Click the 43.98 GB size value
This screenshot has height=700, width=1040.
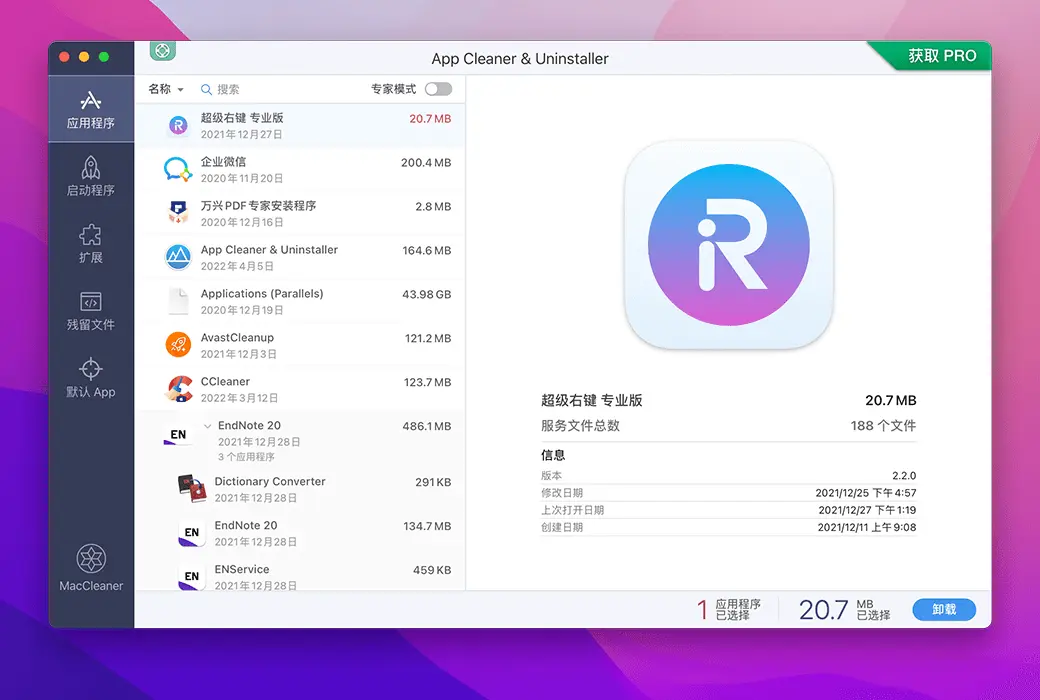point(426,294)
